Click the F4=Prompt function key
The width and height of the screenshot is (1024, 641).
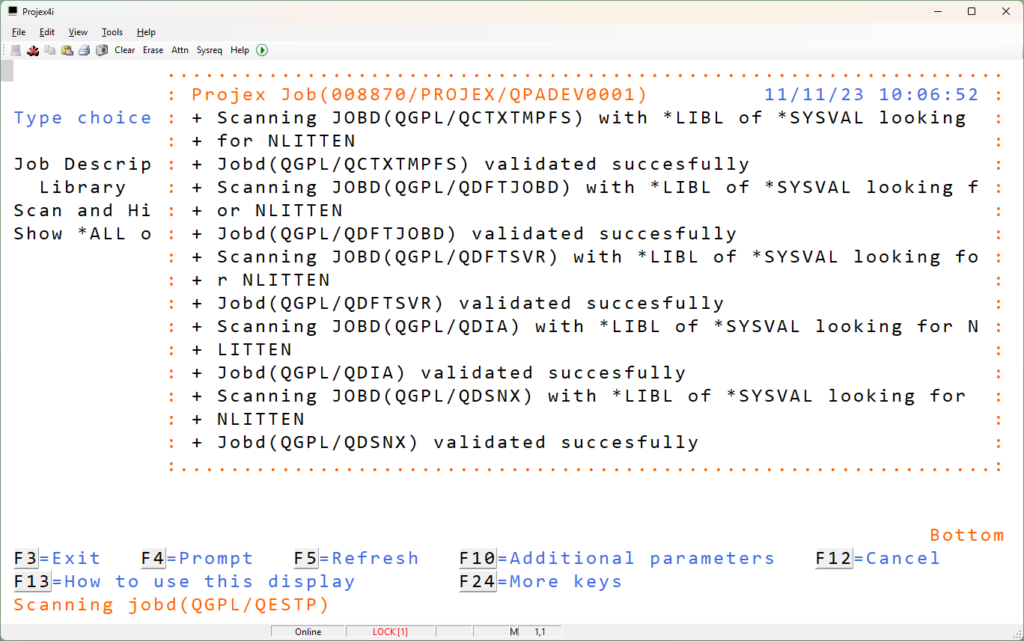click(x=197, y=558)
